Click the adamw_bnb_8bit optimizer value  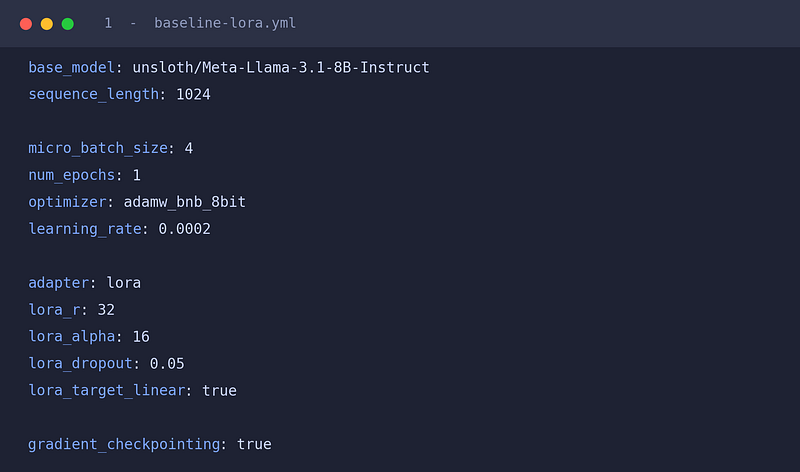tap(185, 202)
